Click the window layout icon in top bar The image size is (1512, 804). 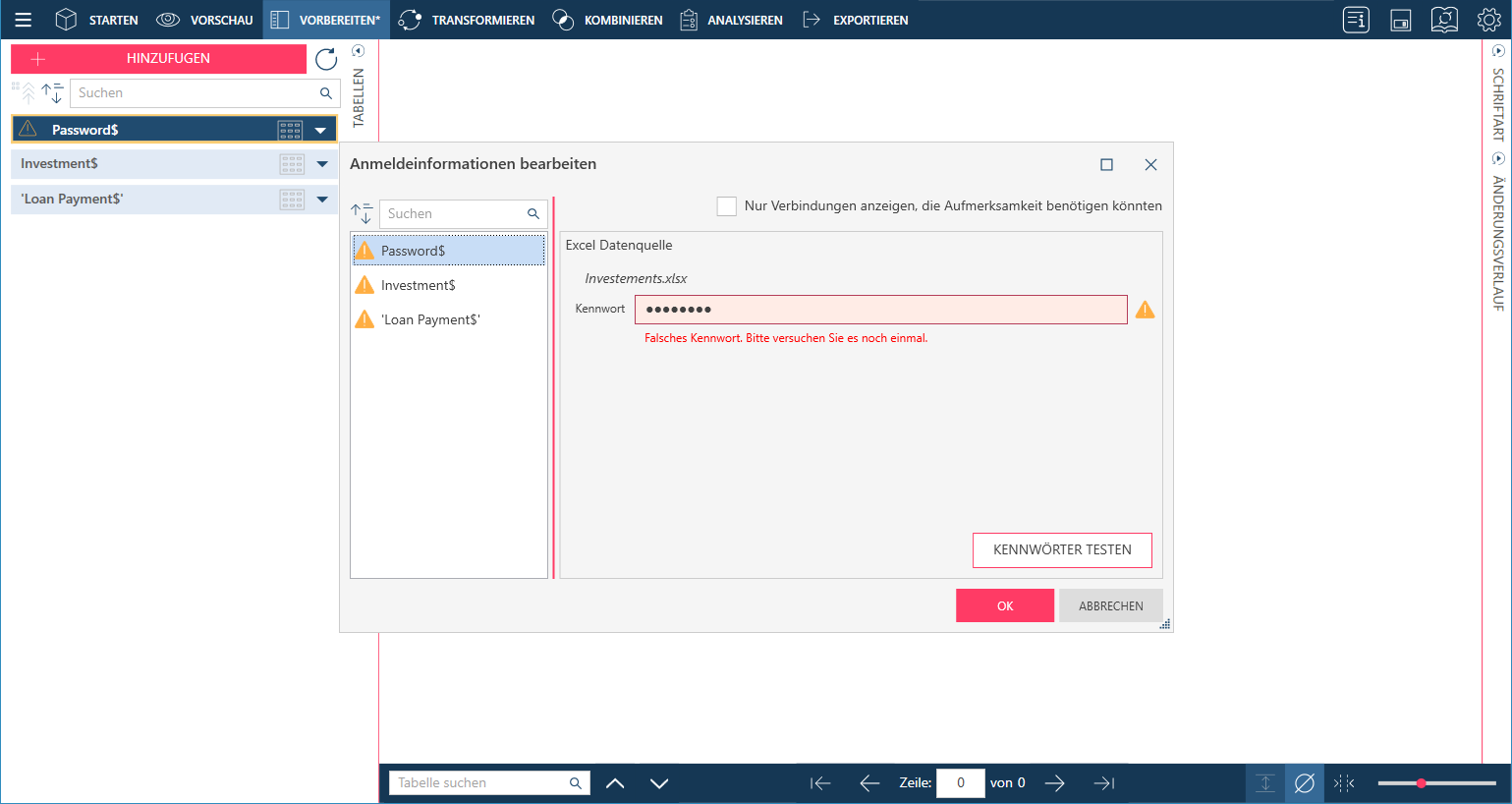[x=1401, y=20]
